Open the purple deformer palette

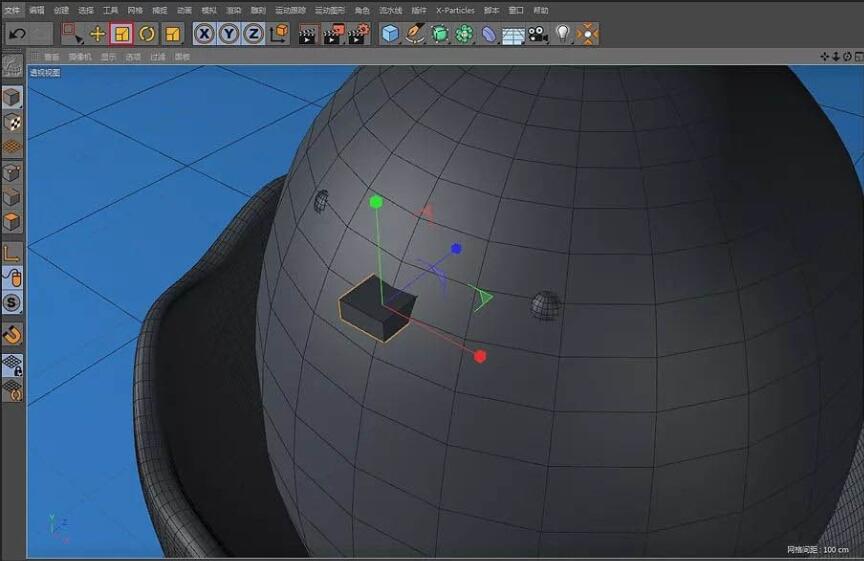pyautogui.click(x=489, y=34)
